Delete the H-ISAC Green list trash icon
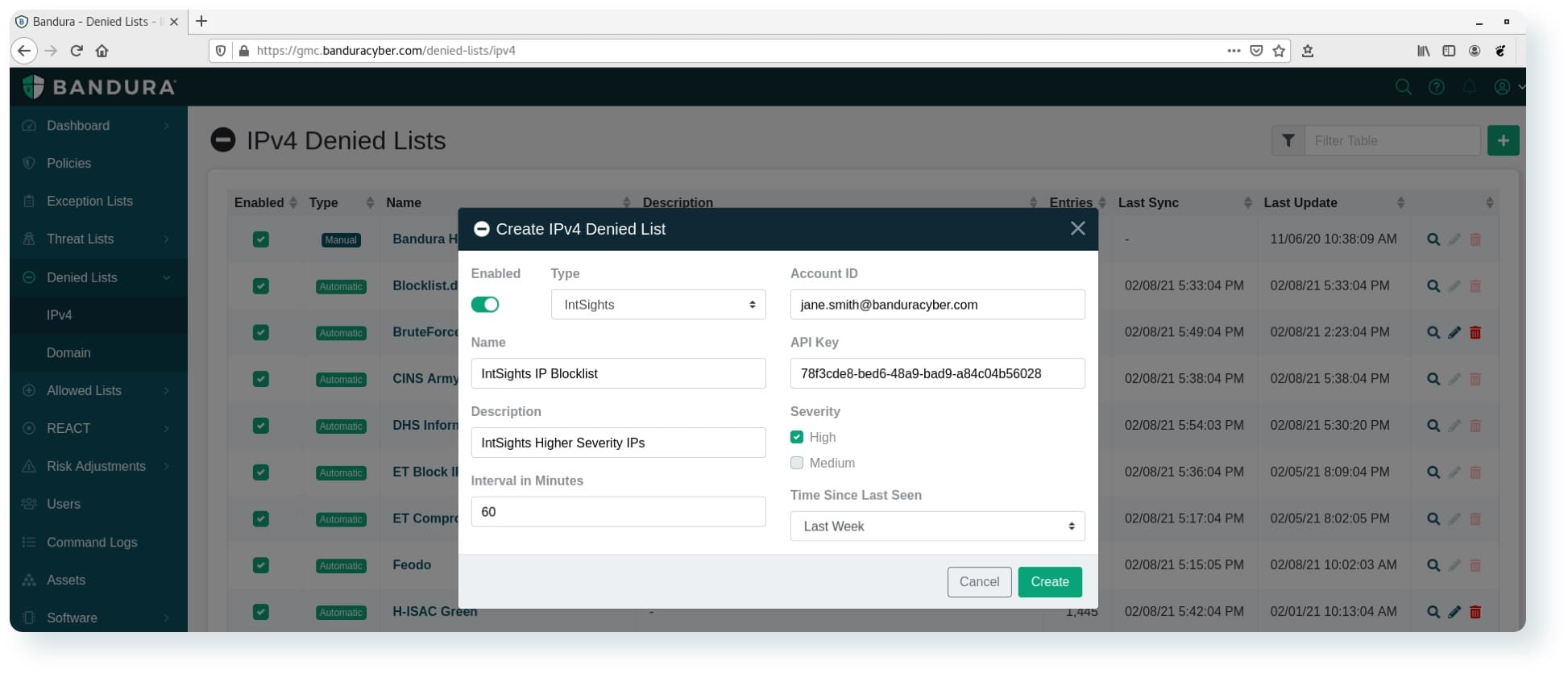The image size is (1568, 674). (x=1475, y=612)
